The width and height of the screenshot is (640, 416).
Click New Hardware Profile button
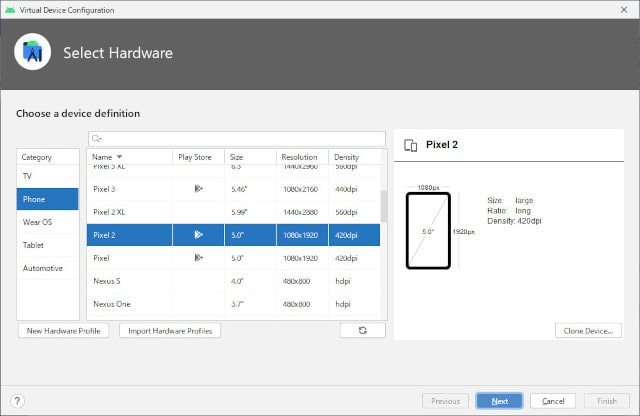(62, 330)
